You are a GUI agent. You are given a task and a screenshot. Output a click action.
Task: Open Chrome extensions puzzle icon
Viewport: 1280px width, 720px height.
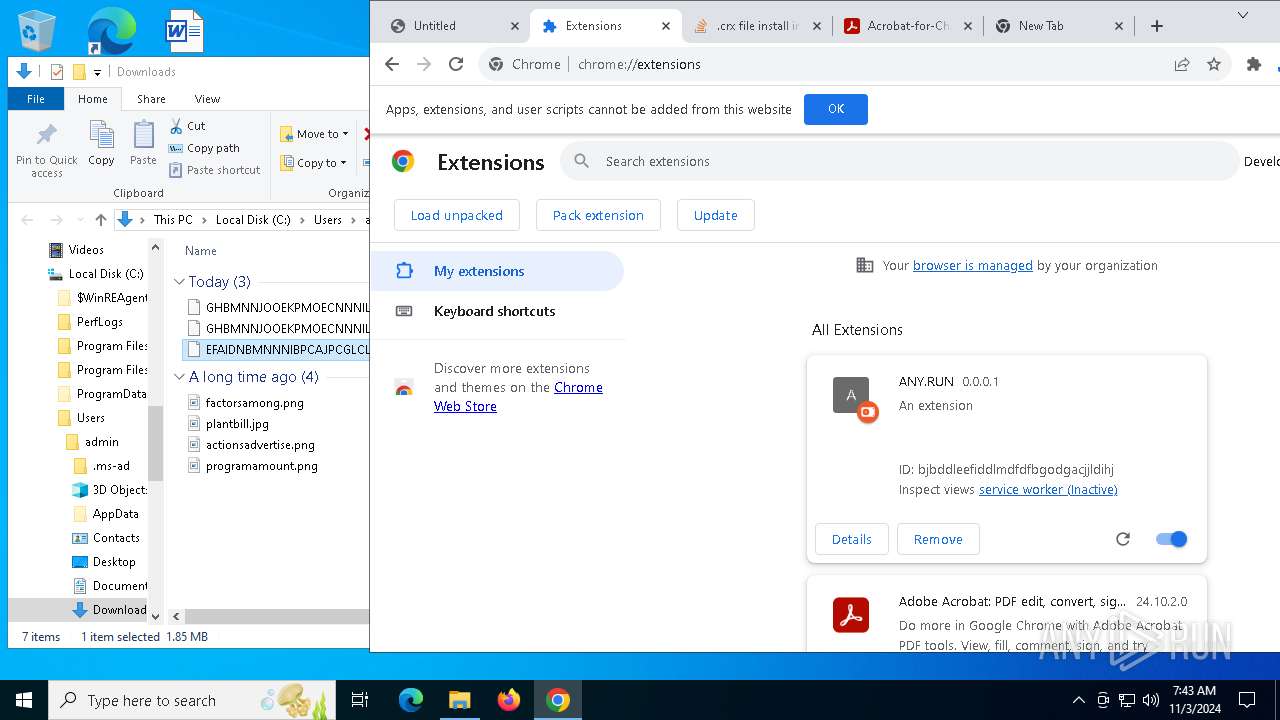(1254, 64)
